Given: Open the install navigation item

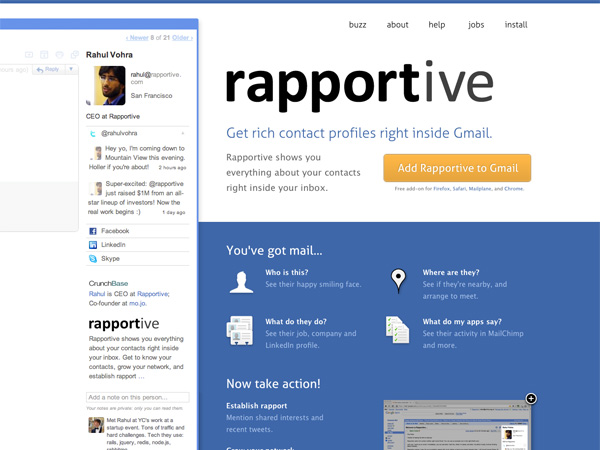Looking at the screenshot, I should pyautogui.click(x=516, y=25).
